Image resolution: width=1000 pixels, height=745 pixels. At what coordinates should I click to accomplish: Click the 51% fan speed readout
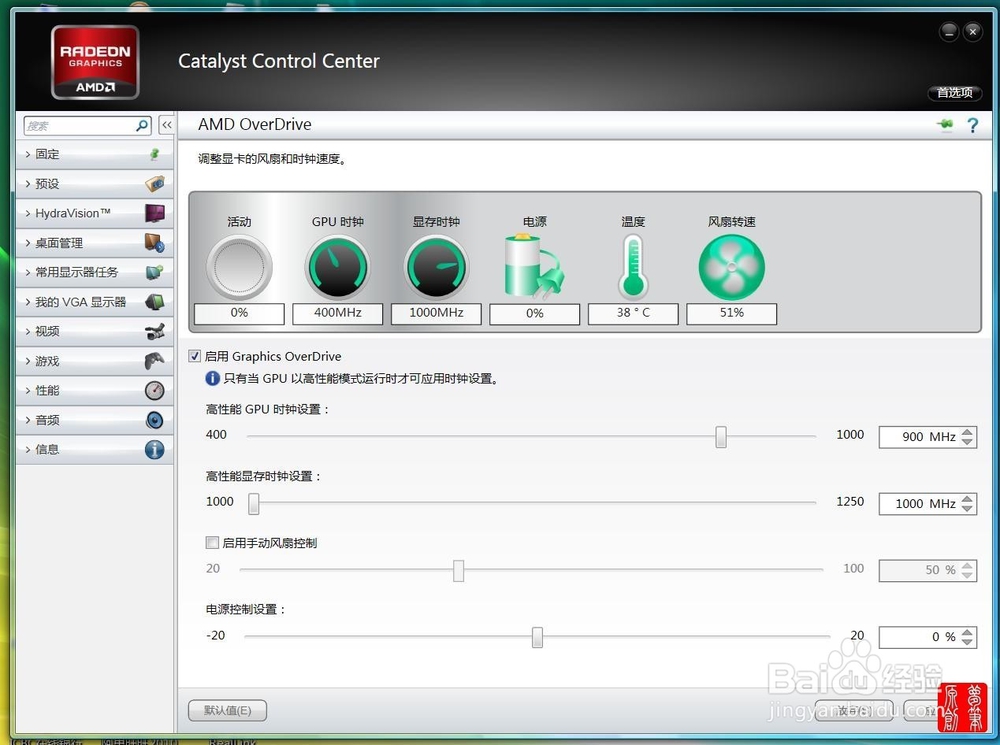point(732,313)
